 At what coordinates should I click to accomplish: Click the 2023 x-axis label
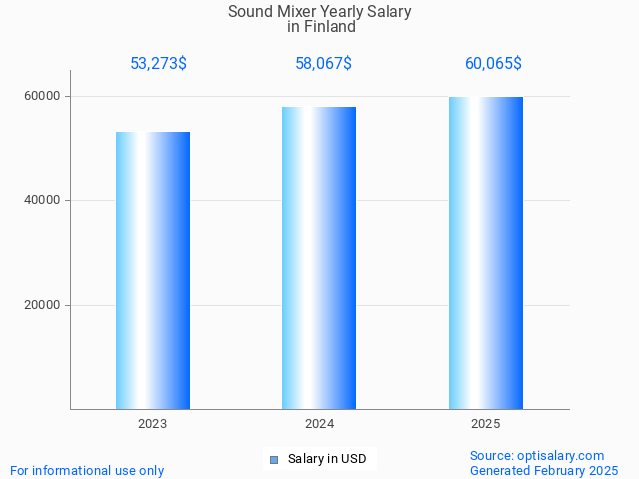point(153,424)
